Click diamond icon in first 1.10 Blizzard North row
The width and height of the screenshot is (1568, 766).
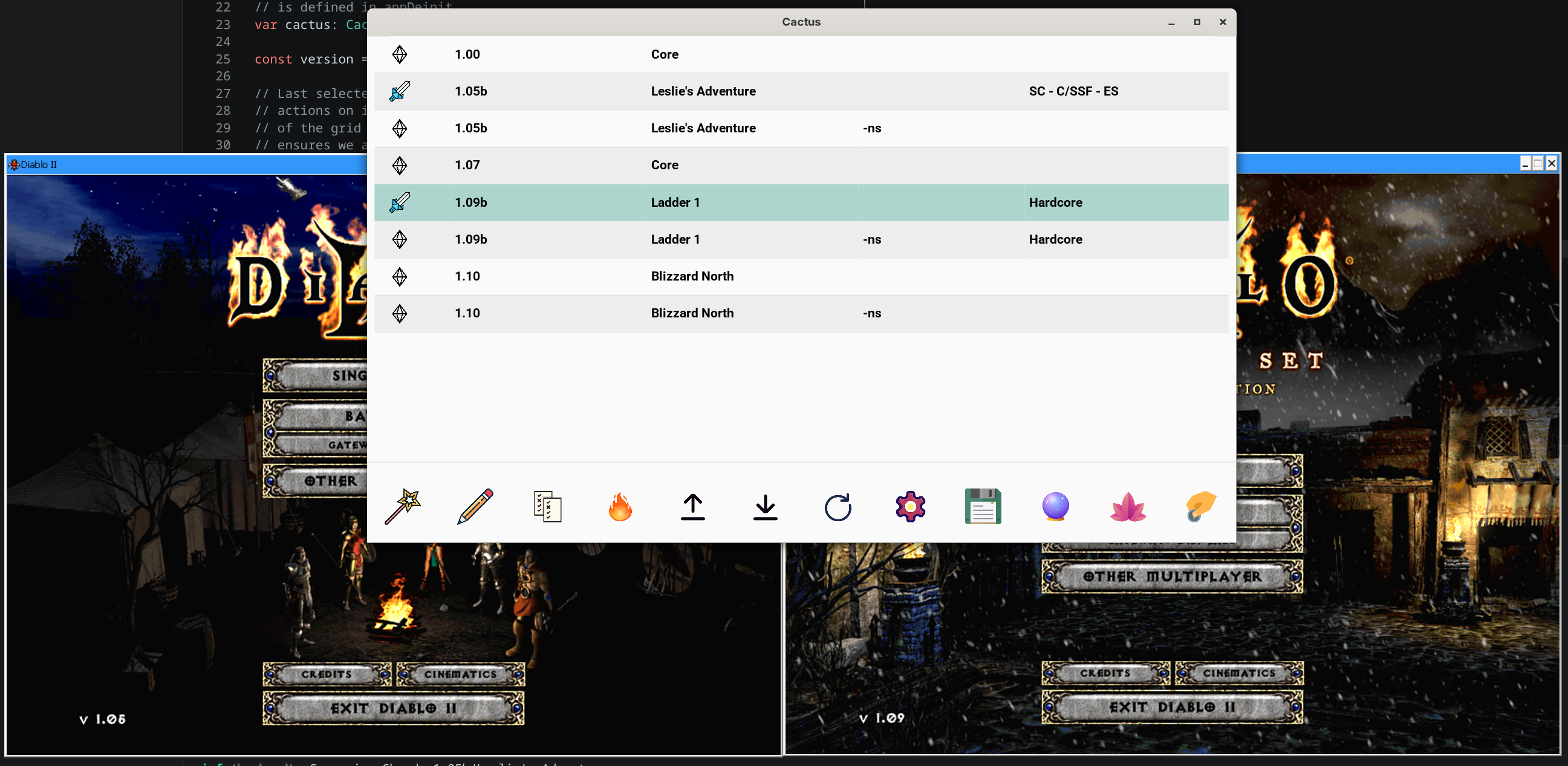click(399, 276)
